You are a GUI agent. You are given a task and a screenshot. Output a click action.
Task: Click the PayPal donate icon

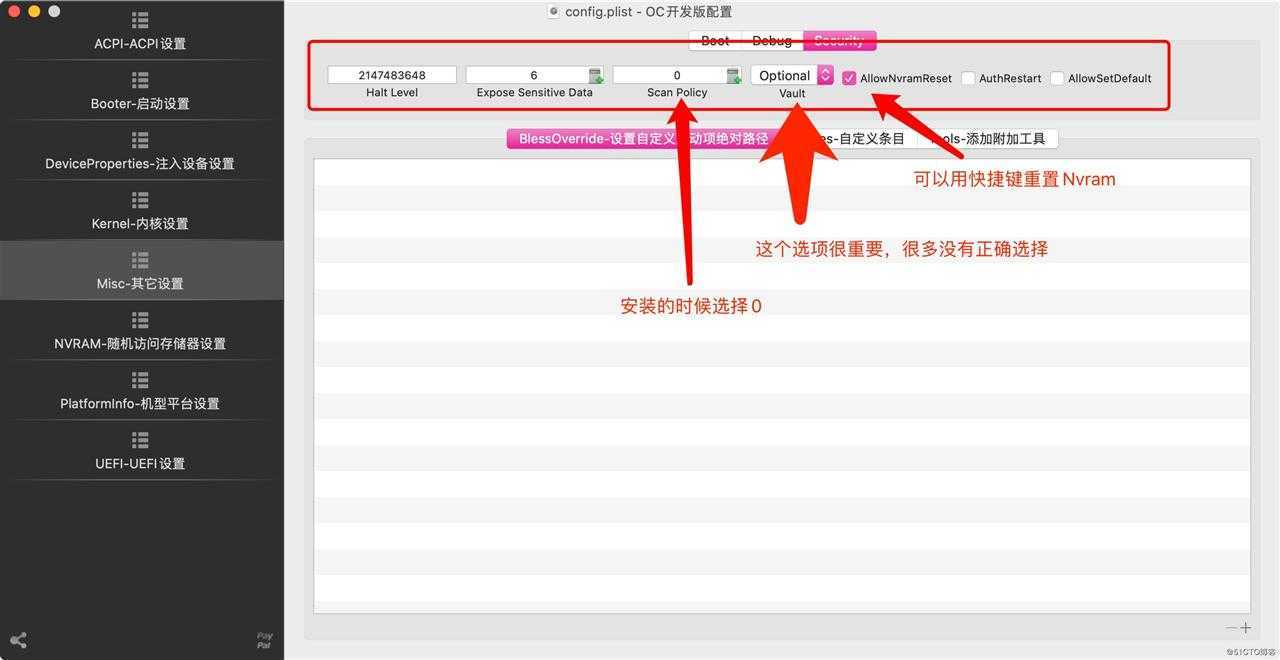(x=264, y=640)
